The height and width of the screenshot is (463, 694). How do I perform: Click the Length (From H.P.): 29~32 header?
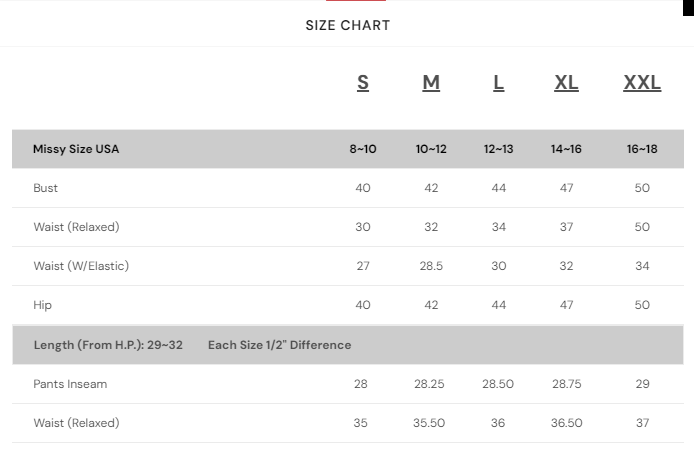tap(108, 345)
